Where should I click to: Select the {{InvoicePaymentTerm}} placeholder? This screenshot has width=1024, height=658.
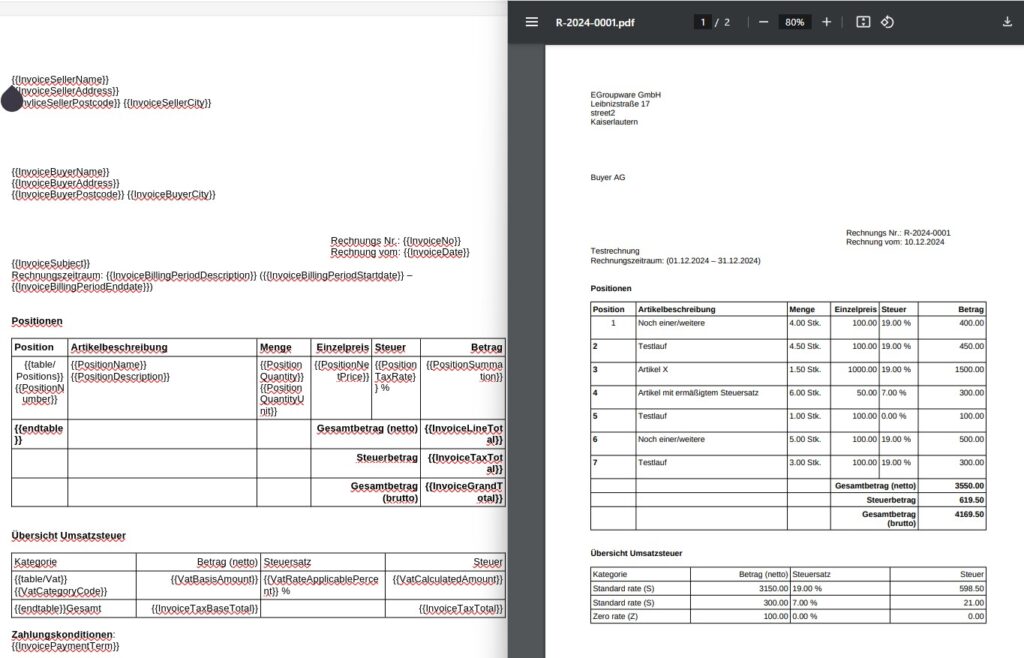point(66,647)
